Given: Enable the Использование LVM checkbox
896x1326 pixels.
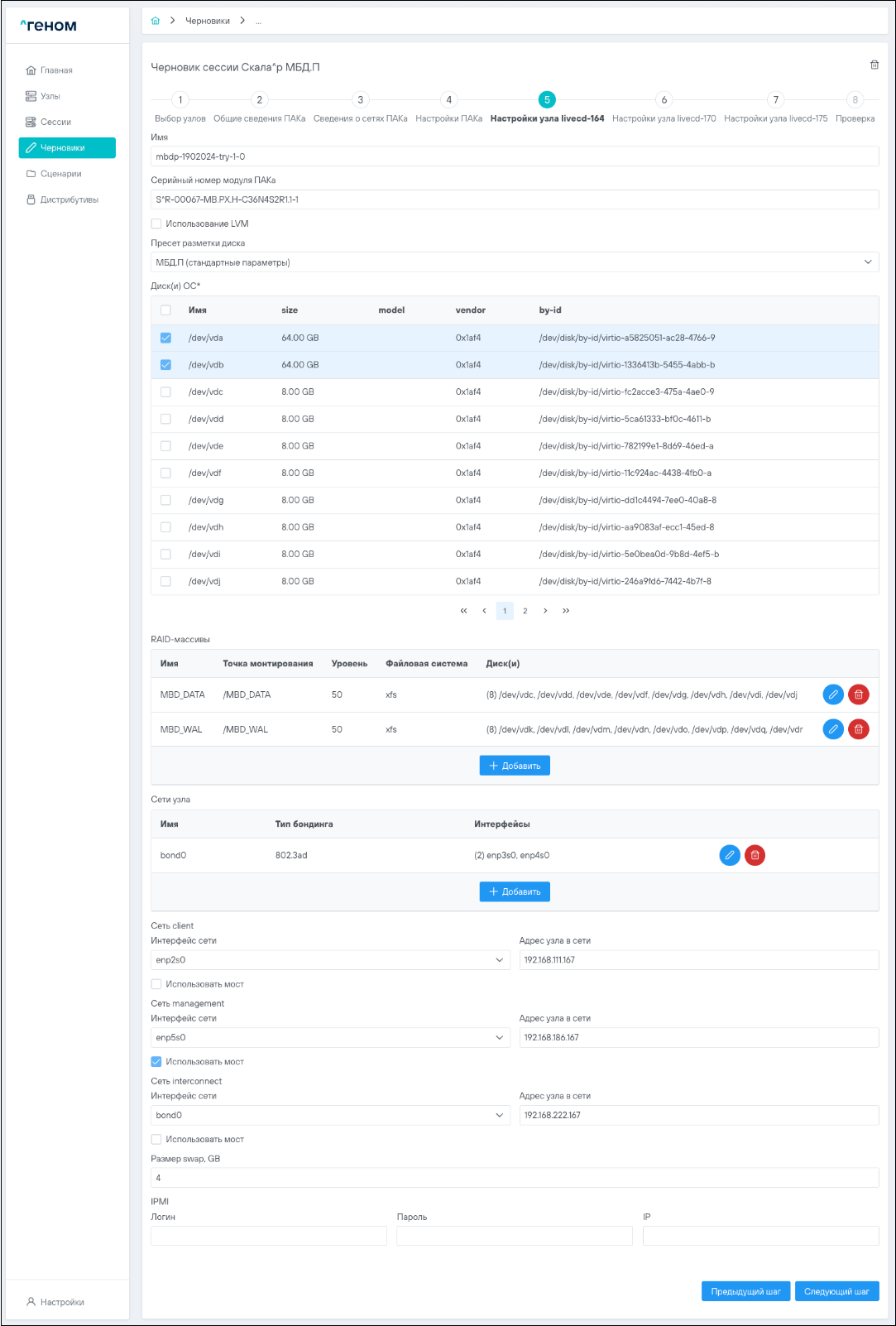Looking at the screenshot, I should [156, 223].
